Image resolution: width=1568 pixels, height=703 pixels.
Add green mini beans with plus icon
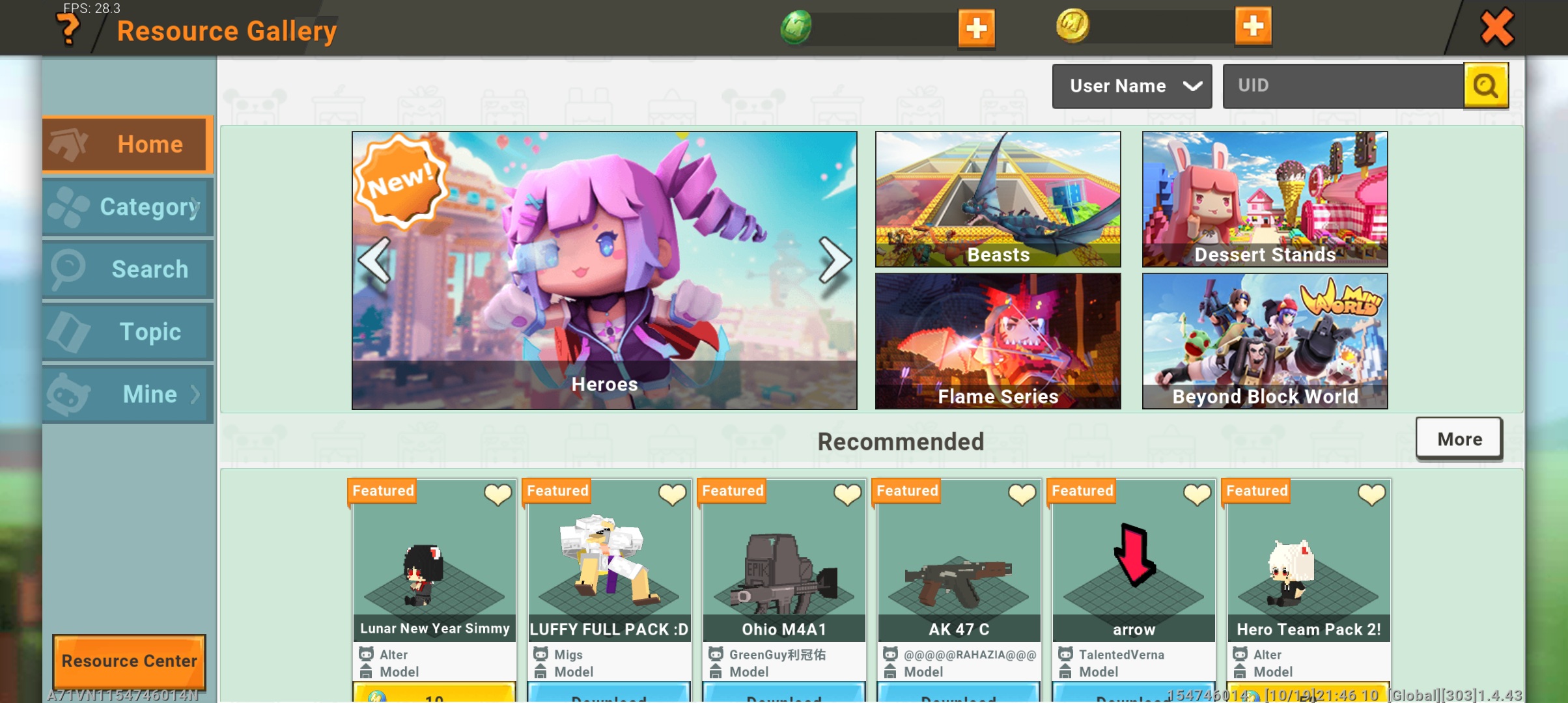976,28
